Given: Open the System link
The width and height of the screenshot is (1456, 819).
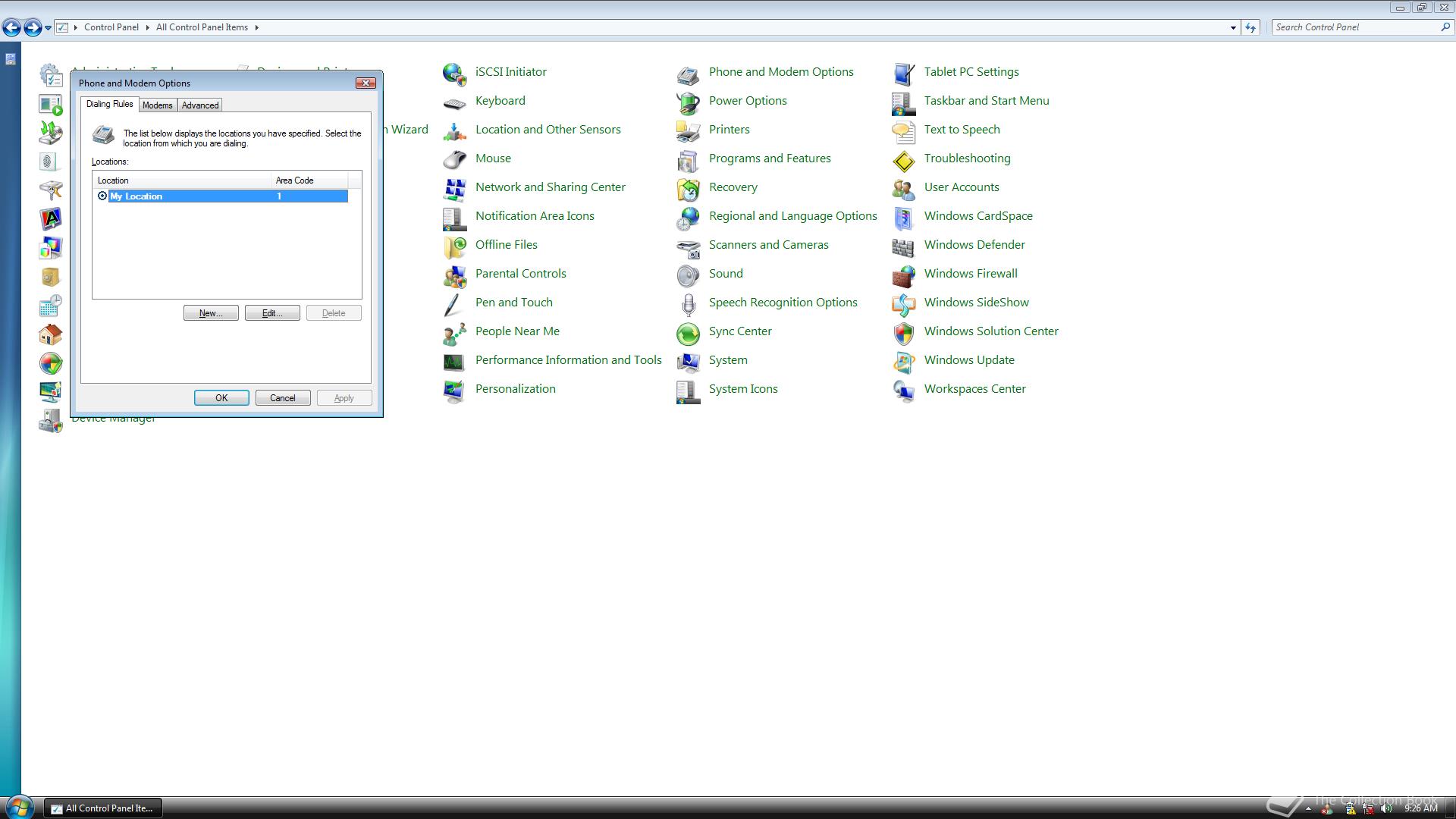Looking at the screenshot, I should tap(728, 360).
